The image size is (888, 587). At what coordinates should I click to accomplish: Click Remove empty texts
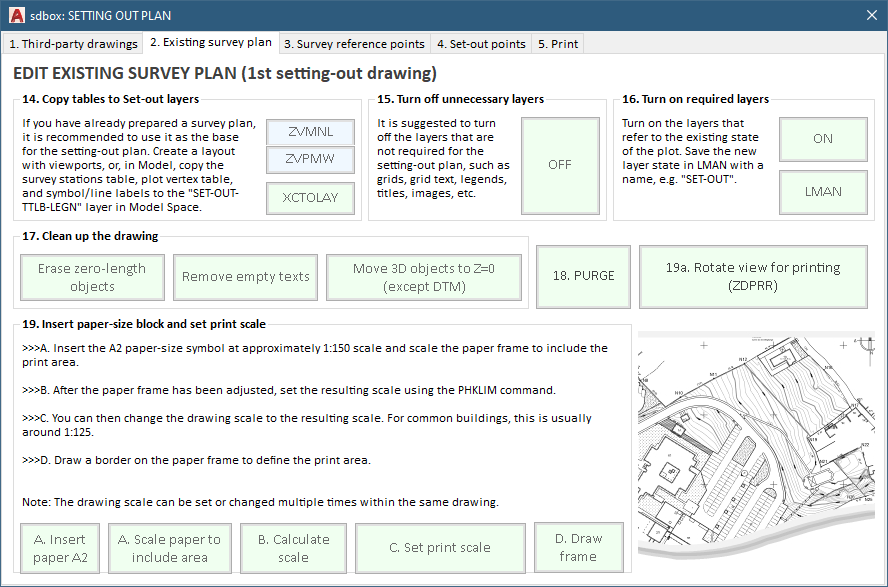pyautogui.click(x=245, y=277)
